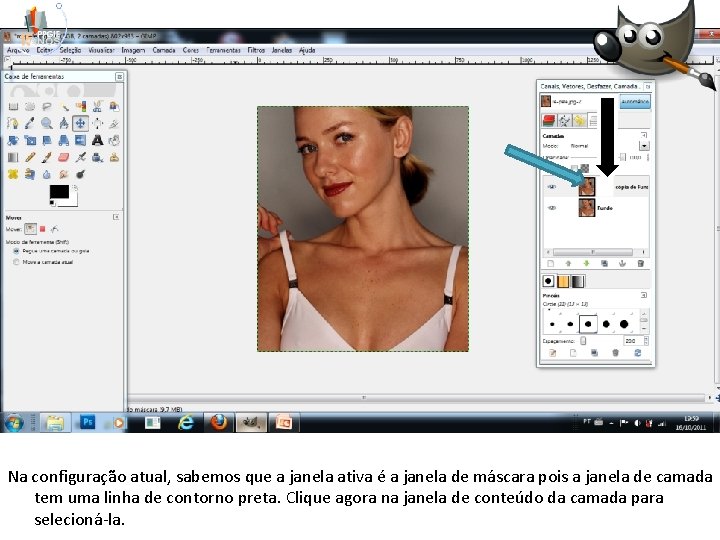This screenshot has height=540, width=720.
Task: Set Move tool to affect path
Action: pos(55,229)
